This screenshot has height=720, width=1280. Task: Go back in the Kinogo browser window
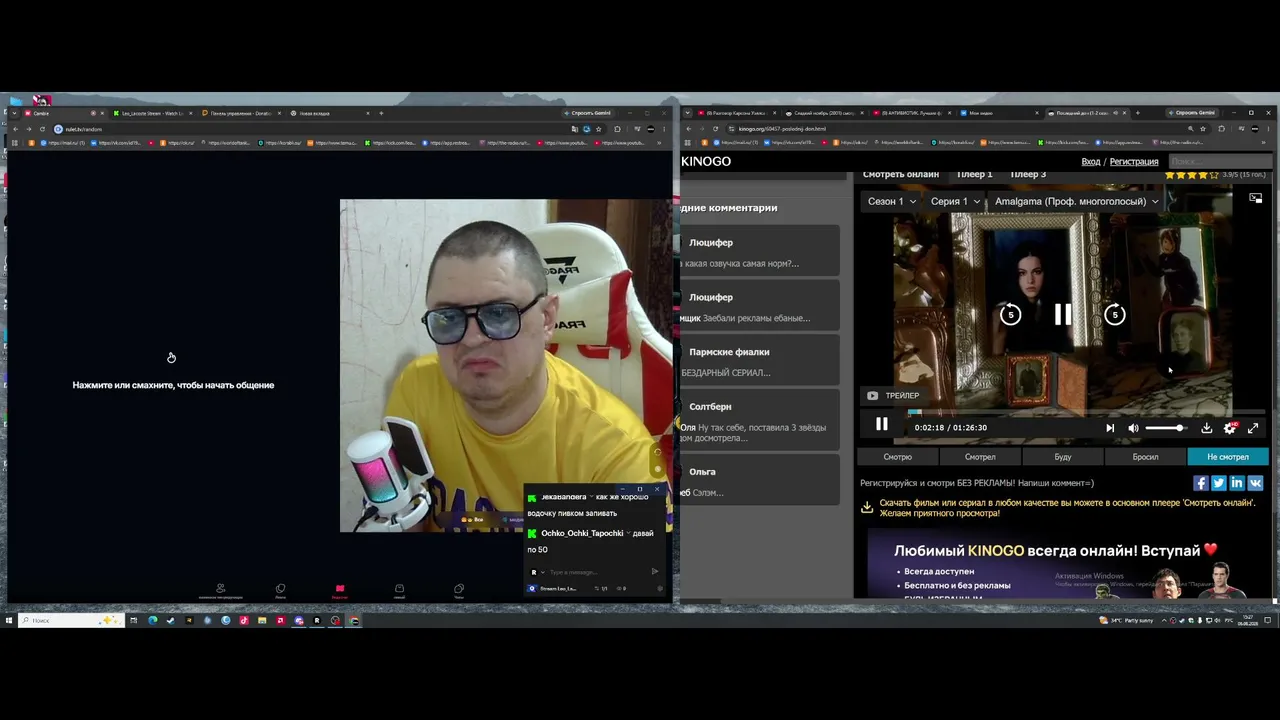[690, 129]
